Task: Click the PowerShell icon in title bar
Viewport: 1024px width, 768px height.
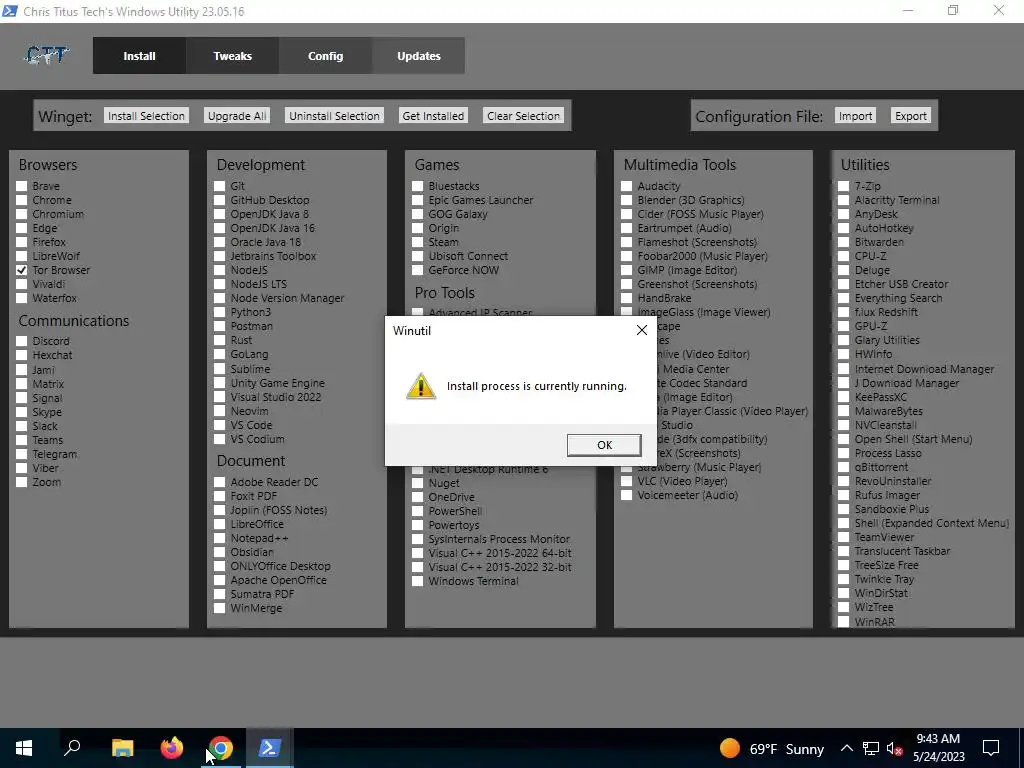Action: point(10,11)
